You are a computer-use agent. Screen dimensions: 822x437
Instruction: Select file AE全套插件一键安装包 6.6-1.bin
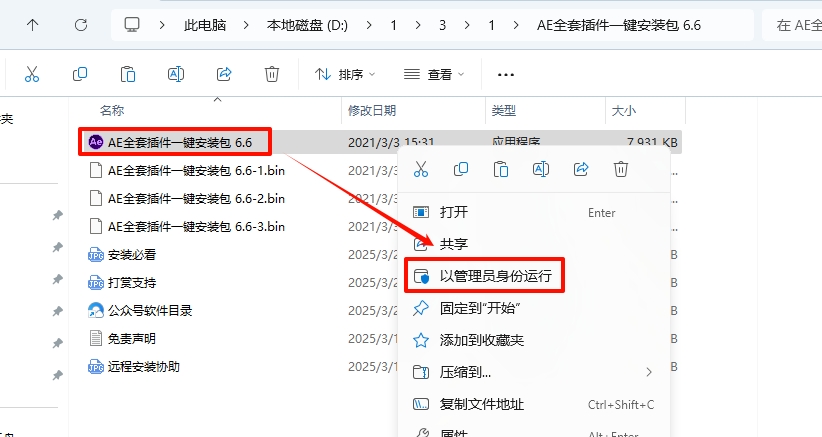[x=196, y=170]
